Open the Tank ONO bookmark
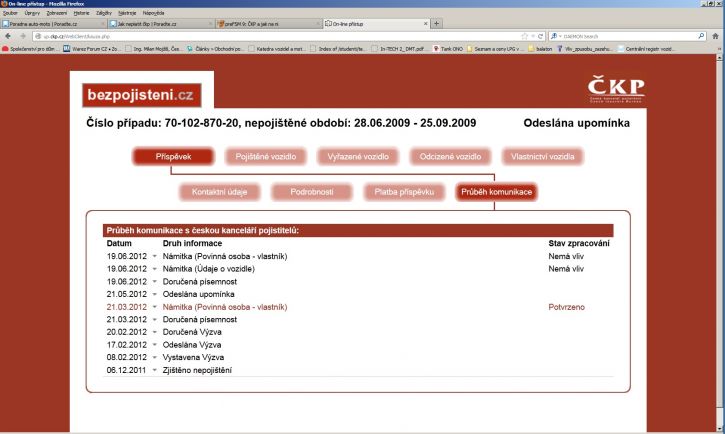 448,49
